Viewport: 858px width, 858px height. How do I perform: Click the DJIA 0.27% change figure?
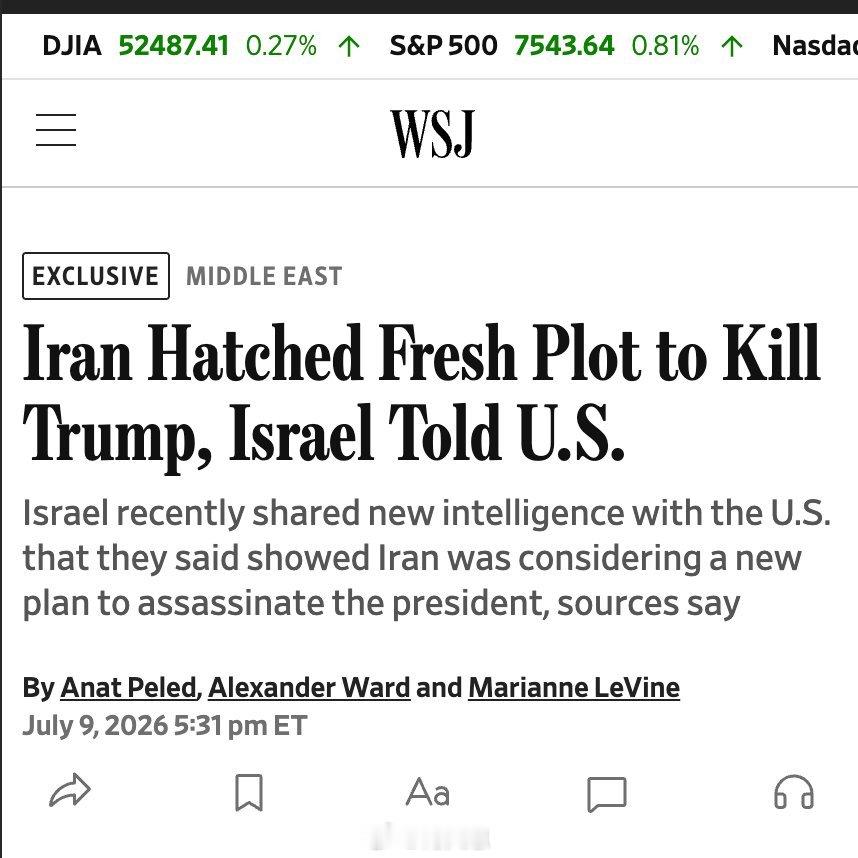point(281,45)
